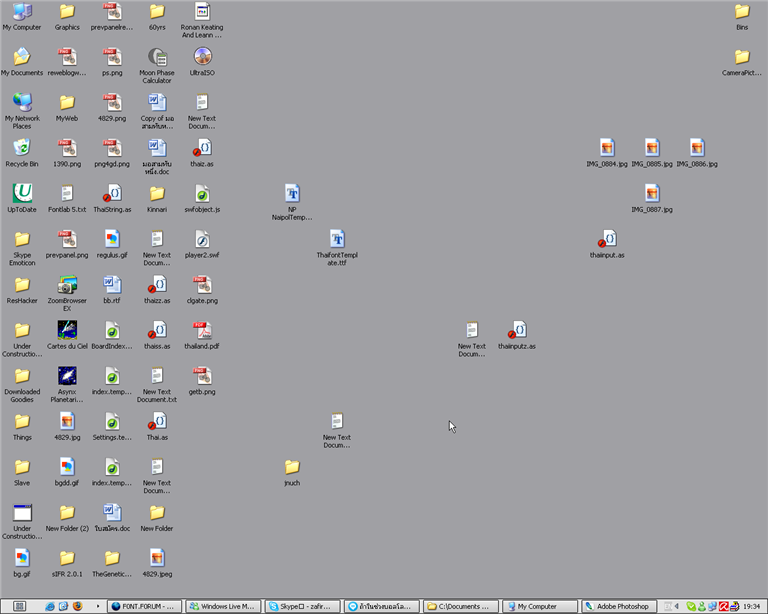Select the Cartes du Ciel icon

(67, 335)
